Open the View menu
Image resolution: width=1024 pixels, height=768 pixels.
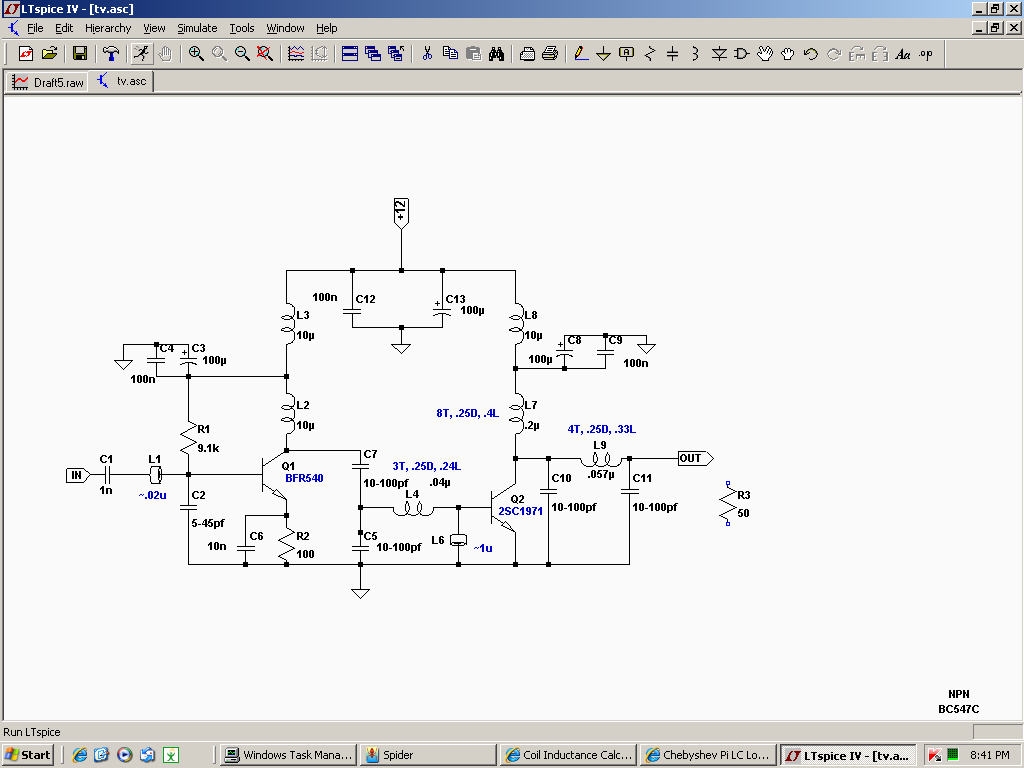[x=154, y=28]
